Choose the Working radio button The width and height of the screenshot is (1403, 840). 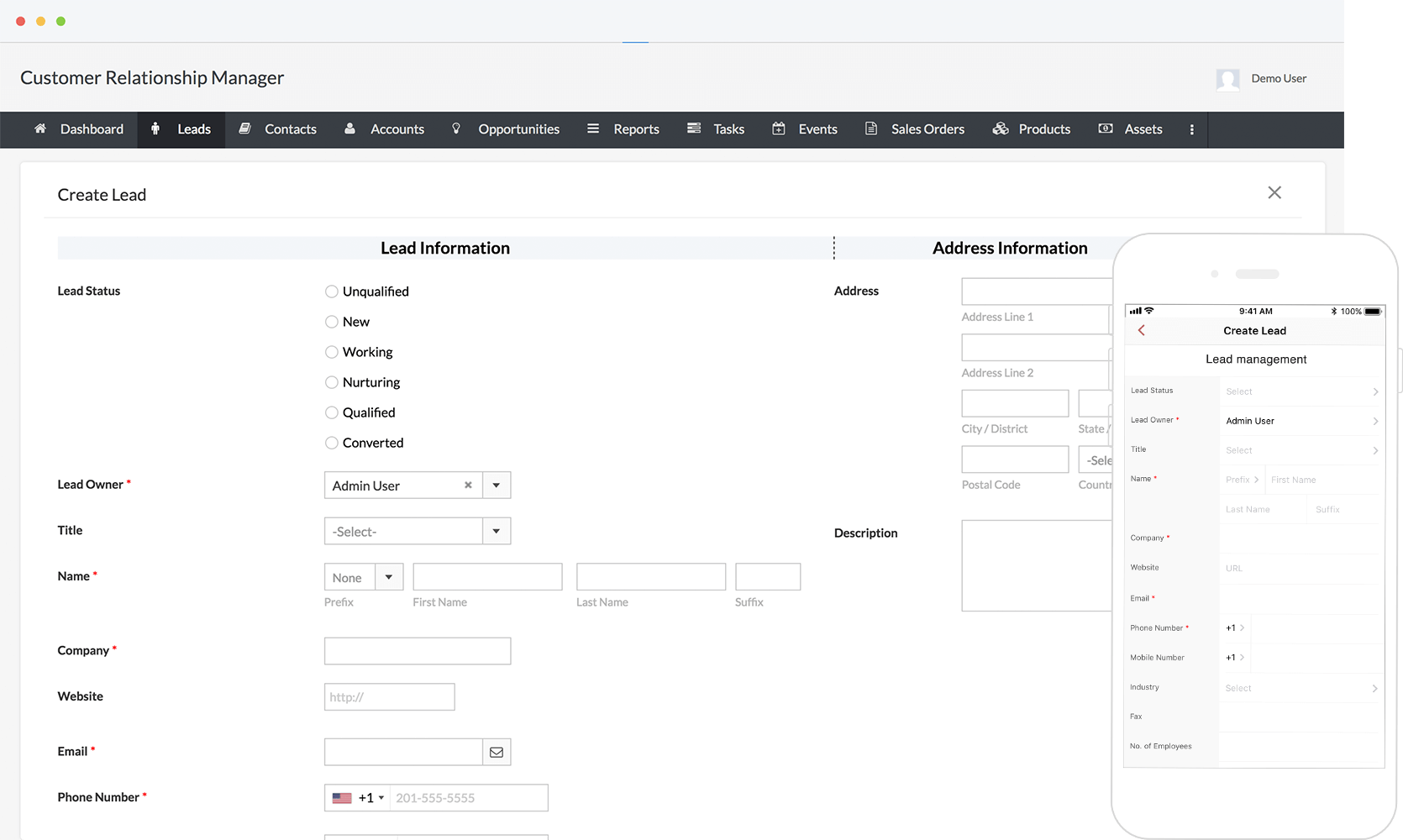pos(332,352)
